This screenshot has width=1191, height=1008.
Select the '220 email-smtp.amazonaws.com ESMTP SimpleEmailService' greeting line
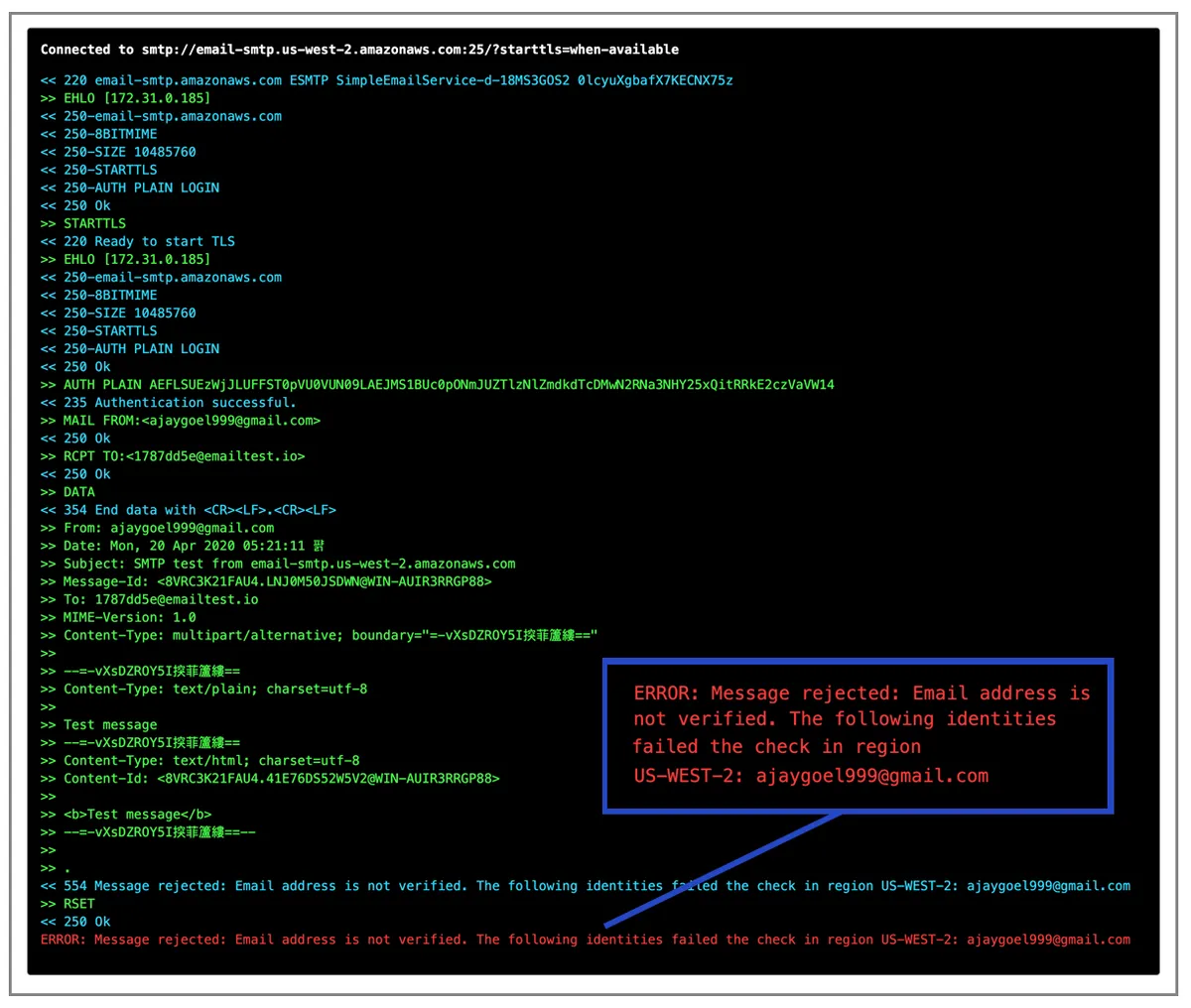(387, 80)
